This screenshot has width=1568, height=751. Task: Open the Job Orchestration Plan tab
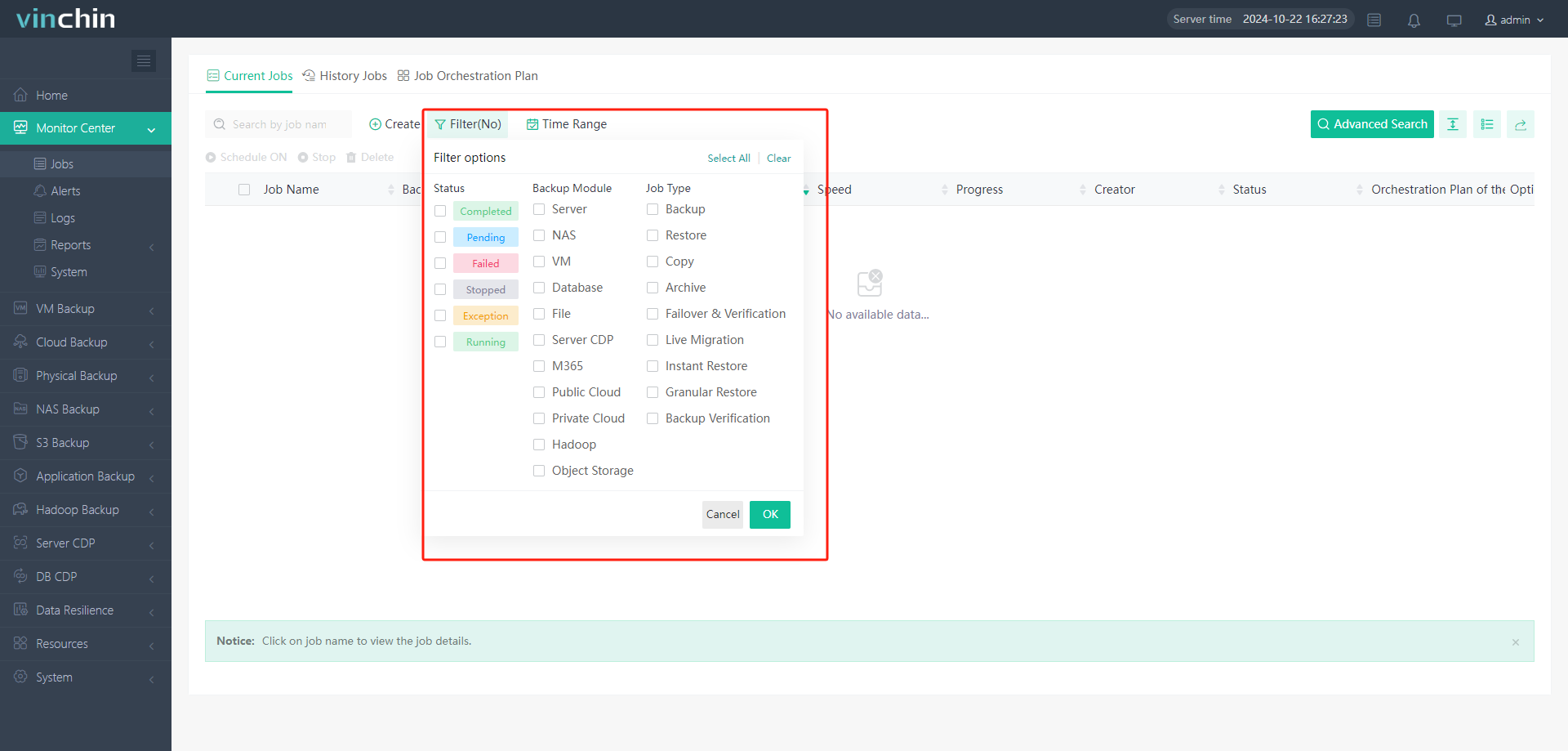point(468,76)
